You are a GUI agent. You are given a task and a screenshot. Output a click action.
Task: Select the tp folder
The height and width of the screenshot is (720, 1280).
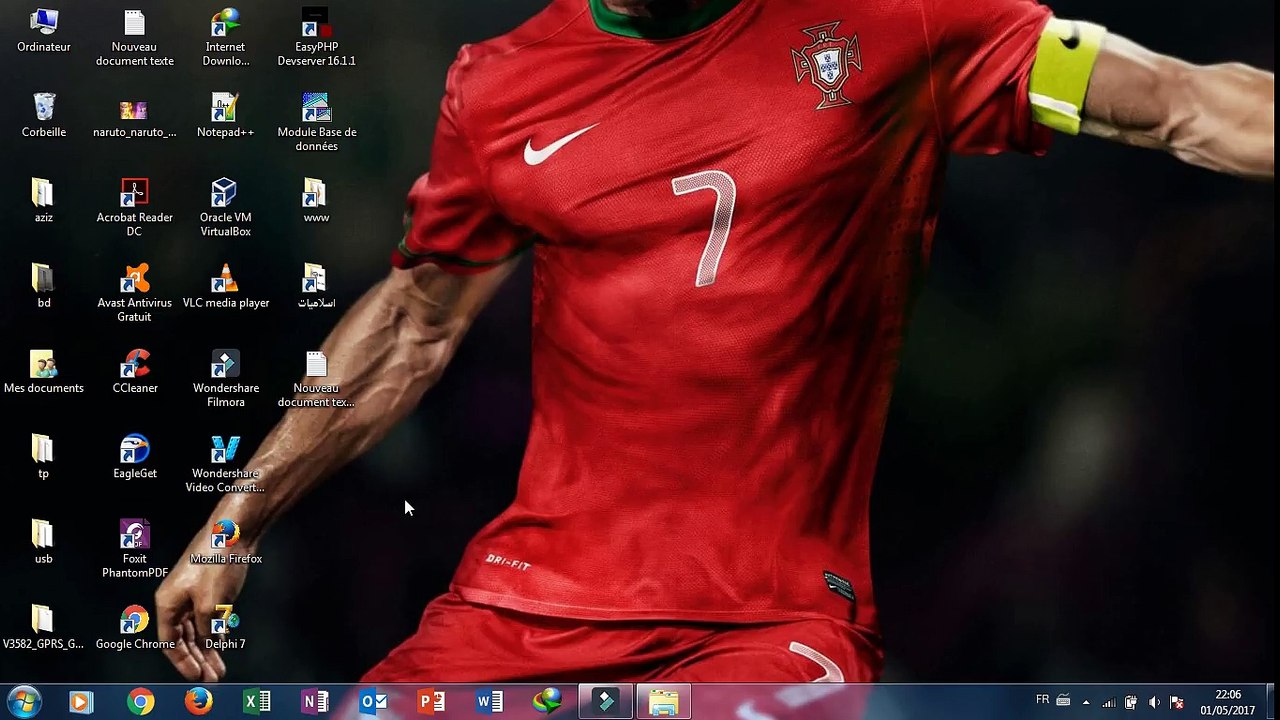pyautogui.click(x=44, y=457)
